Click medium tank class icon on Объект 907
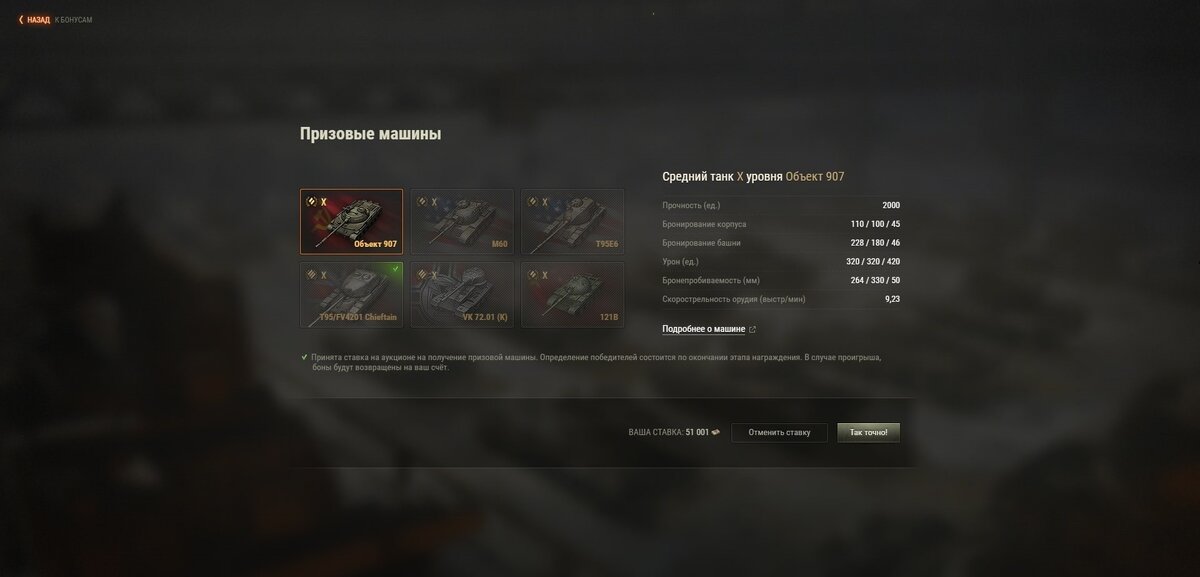Viewport: 1200px width, 577px height. click(311, 202)
